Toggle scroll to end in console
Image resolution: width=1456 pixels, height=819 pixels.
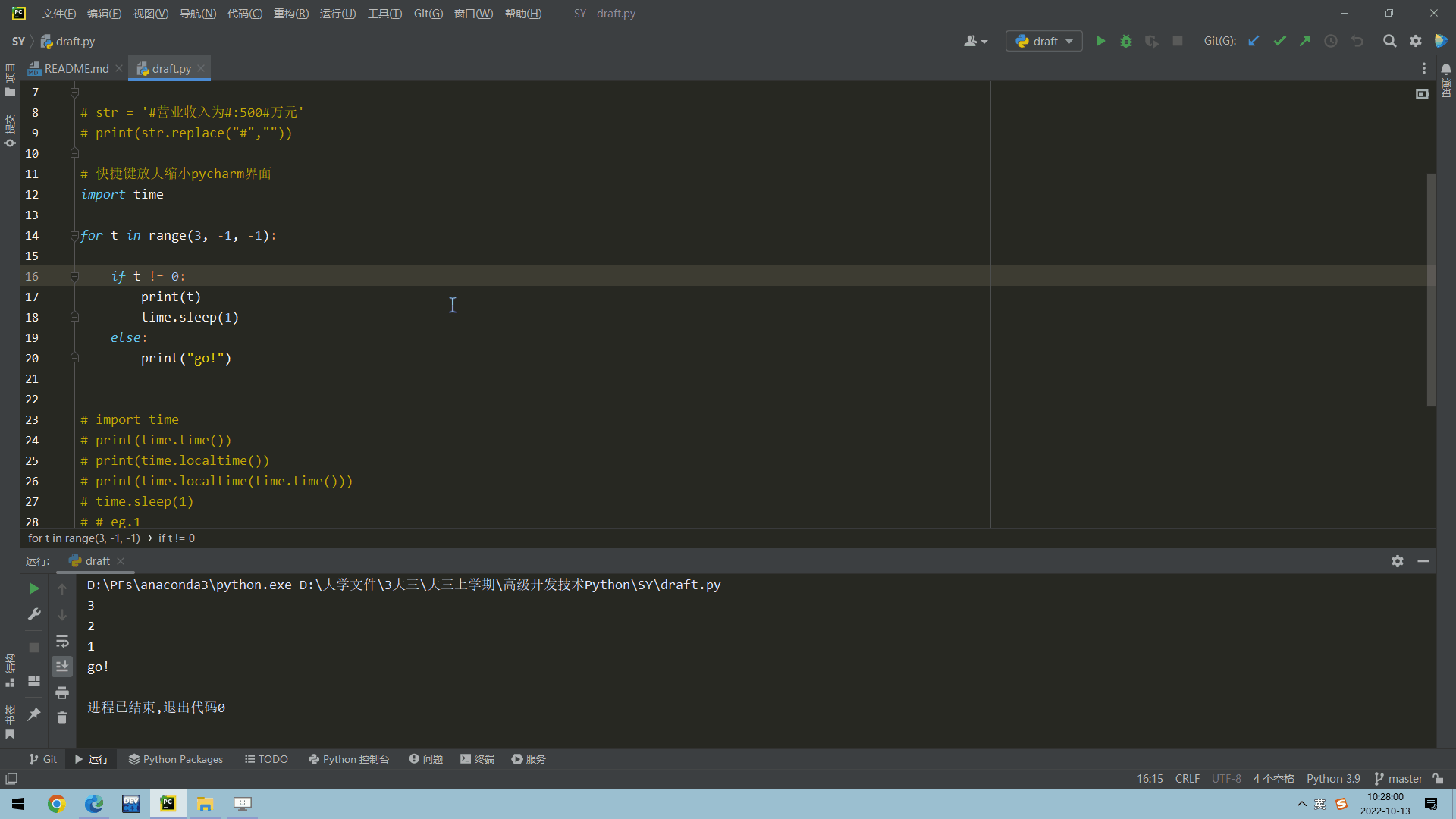(62, 667)
